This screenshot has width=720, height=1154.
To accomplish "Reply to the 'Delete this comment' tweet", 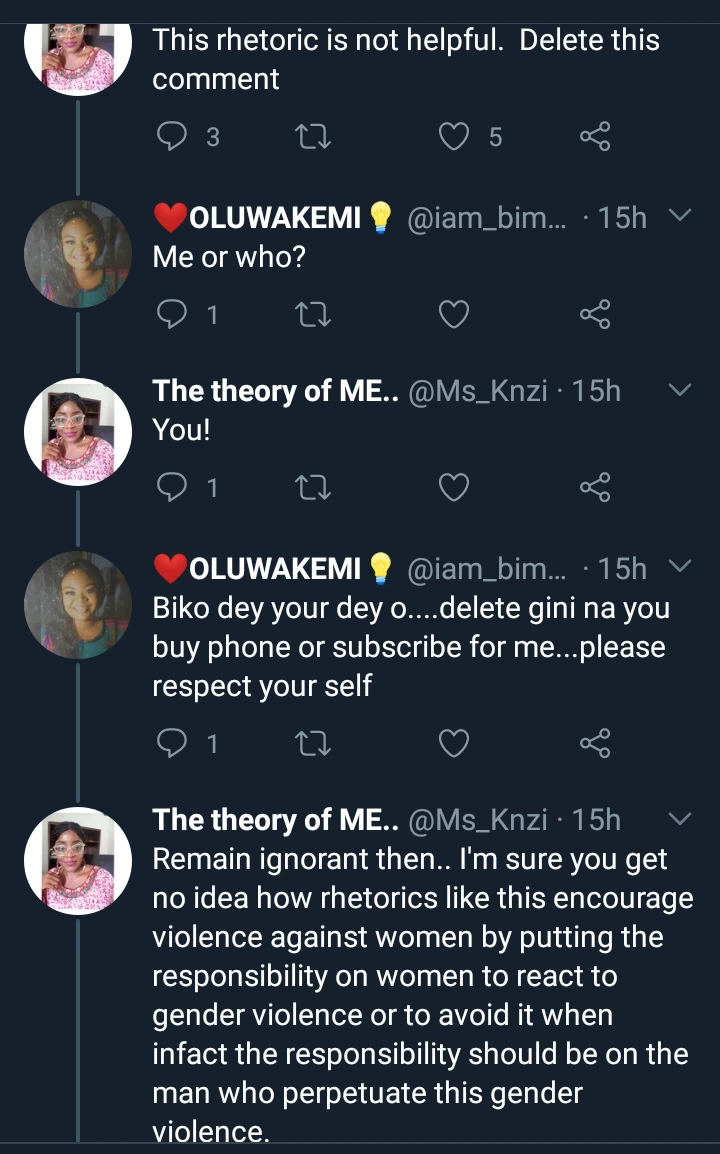I will point(173,136).
